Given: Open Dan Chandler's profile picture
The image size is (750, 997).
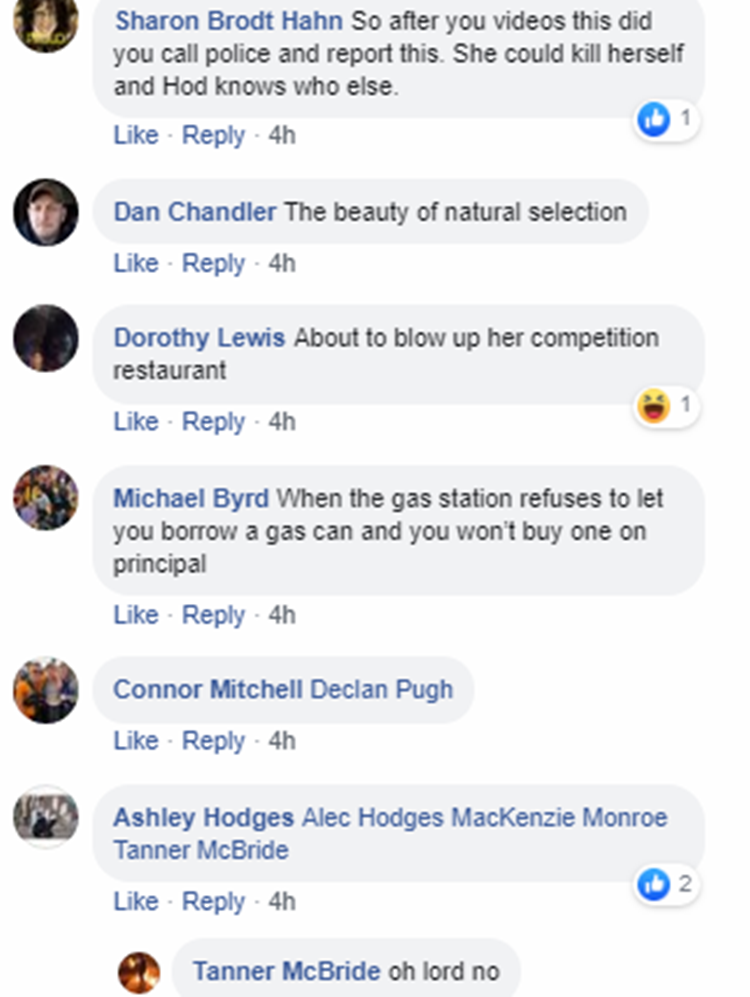Looking at the screenshot, I should (45, 212).
